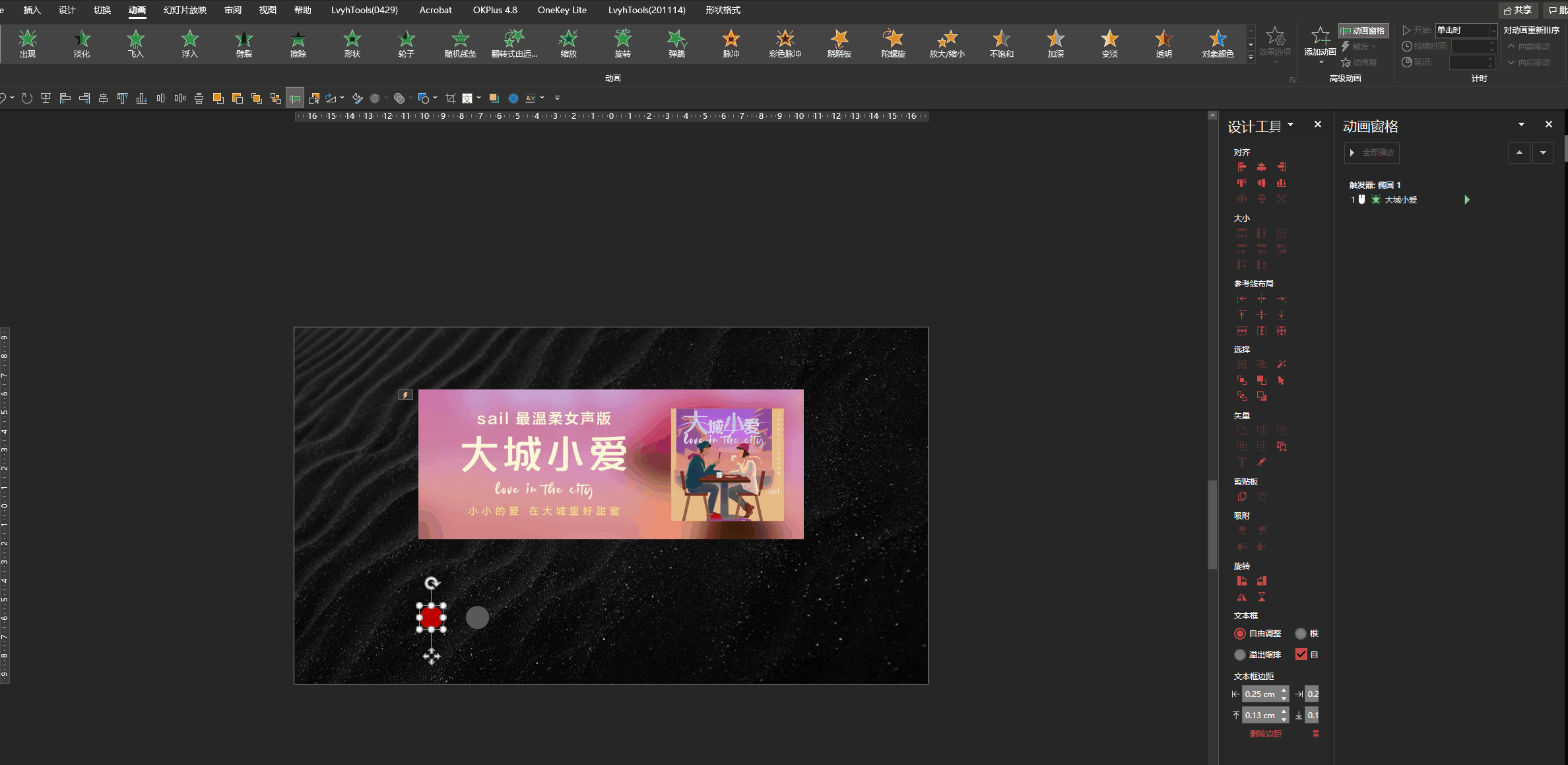This screenshot has width=1568, height=765.
Task: Toggle the highlighted animation pane icon in quick toolbar
Action: [295, 98]
